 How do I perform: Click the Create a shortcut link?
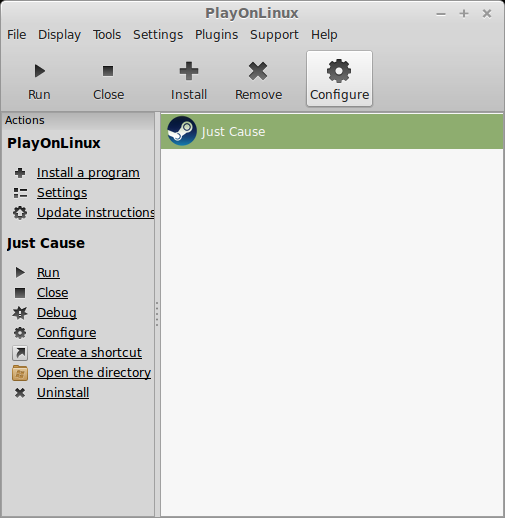tap(89, 353)
